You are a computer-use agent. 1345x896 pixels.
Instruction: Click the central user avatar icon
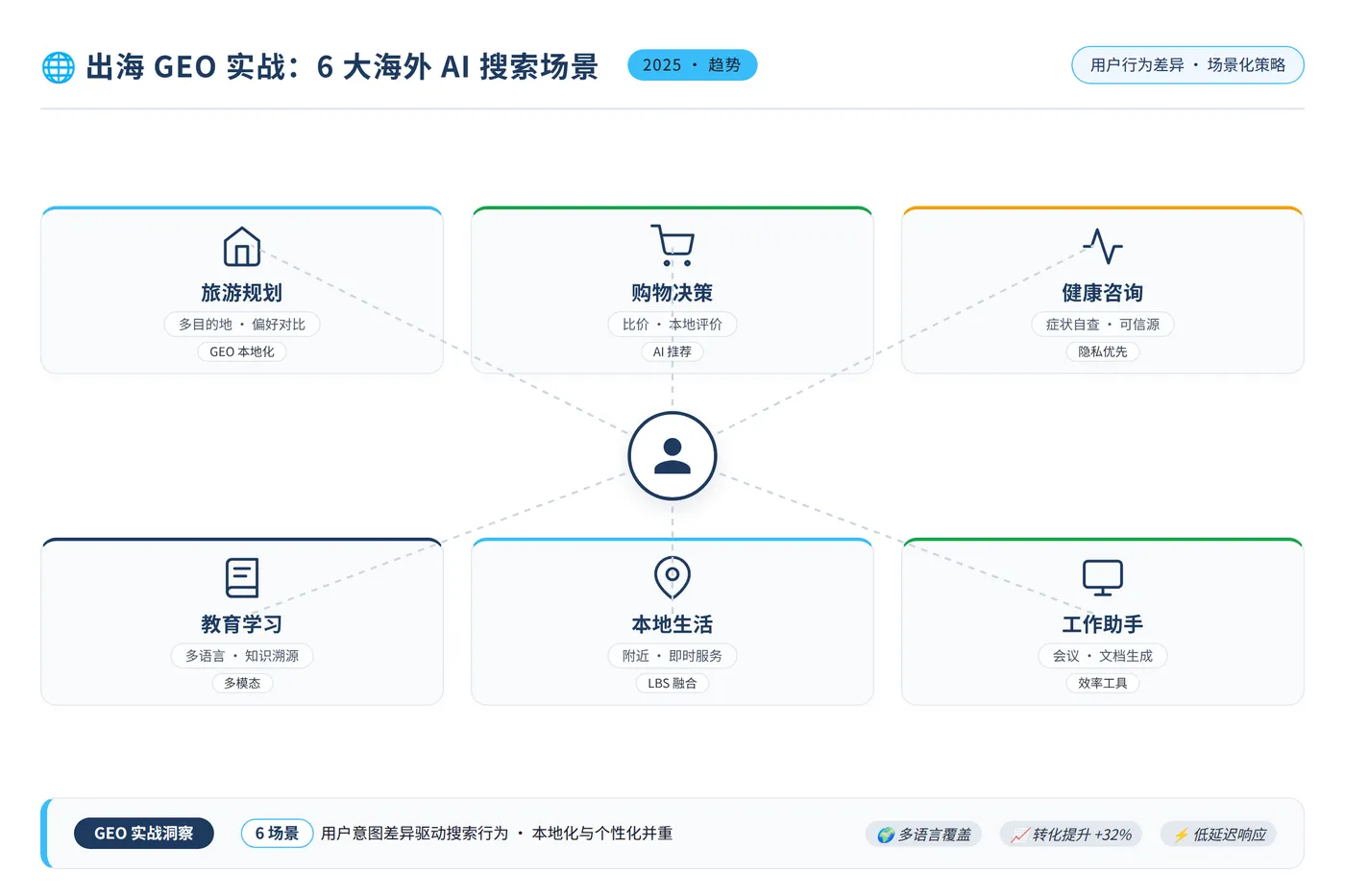[672, 456]
